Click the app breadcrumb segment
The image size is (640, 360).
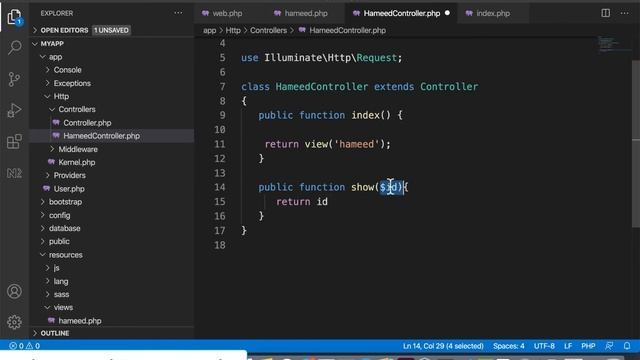tap(209, 30)
